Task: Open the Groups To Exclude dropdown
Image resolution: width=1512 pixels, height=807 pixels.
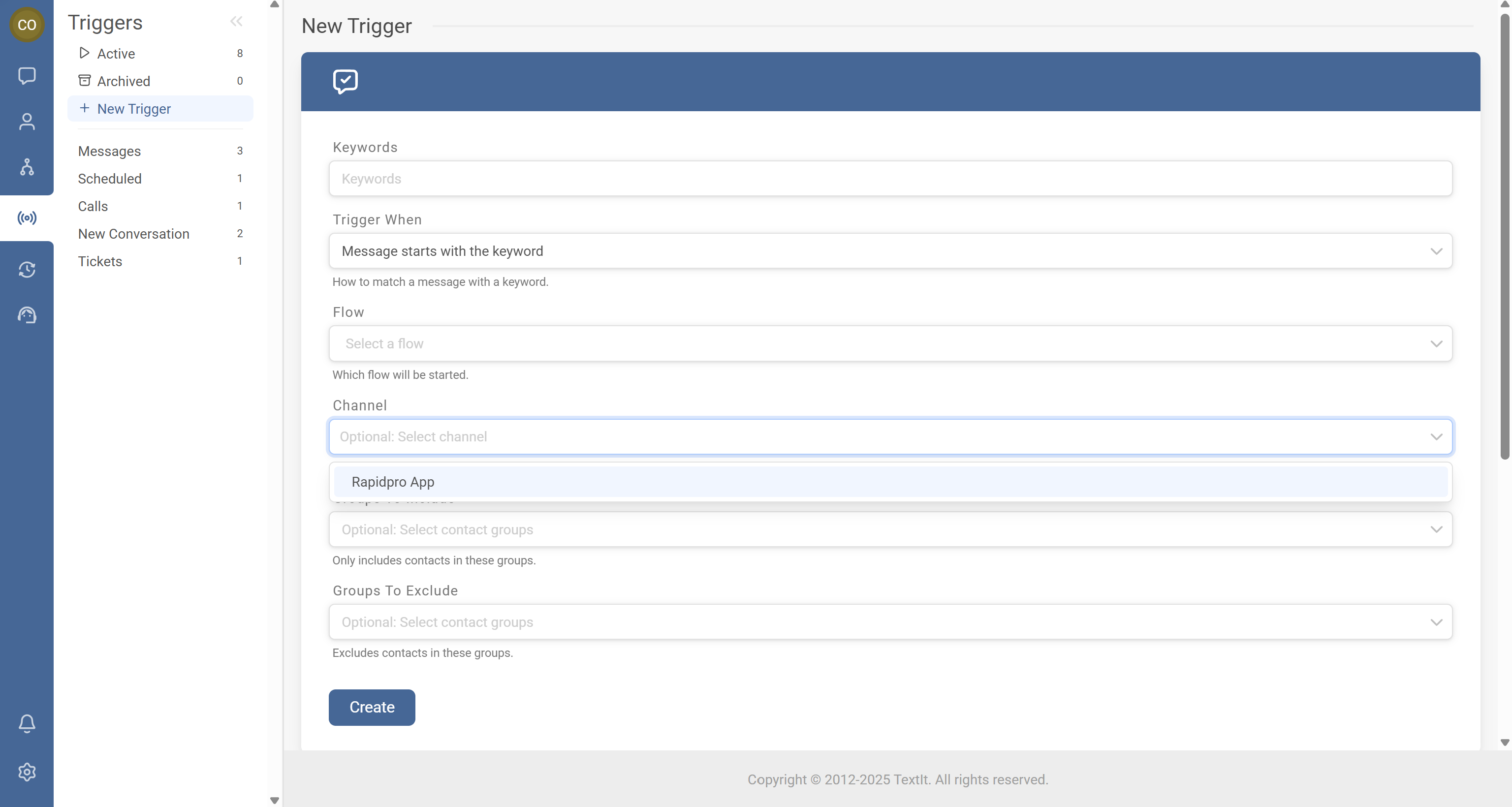Action: point(890,622)
